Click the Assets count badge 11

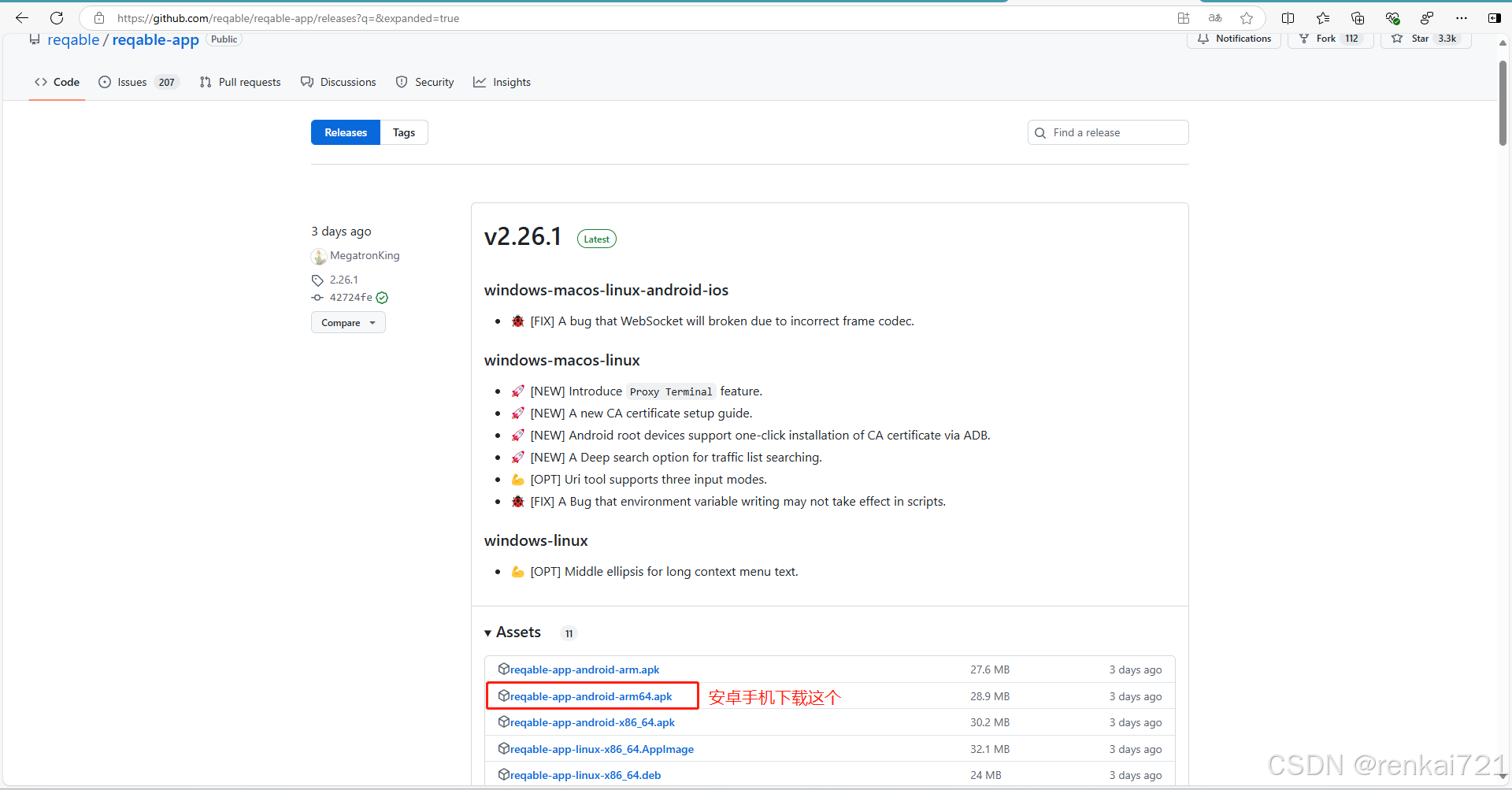coord(569,633)
